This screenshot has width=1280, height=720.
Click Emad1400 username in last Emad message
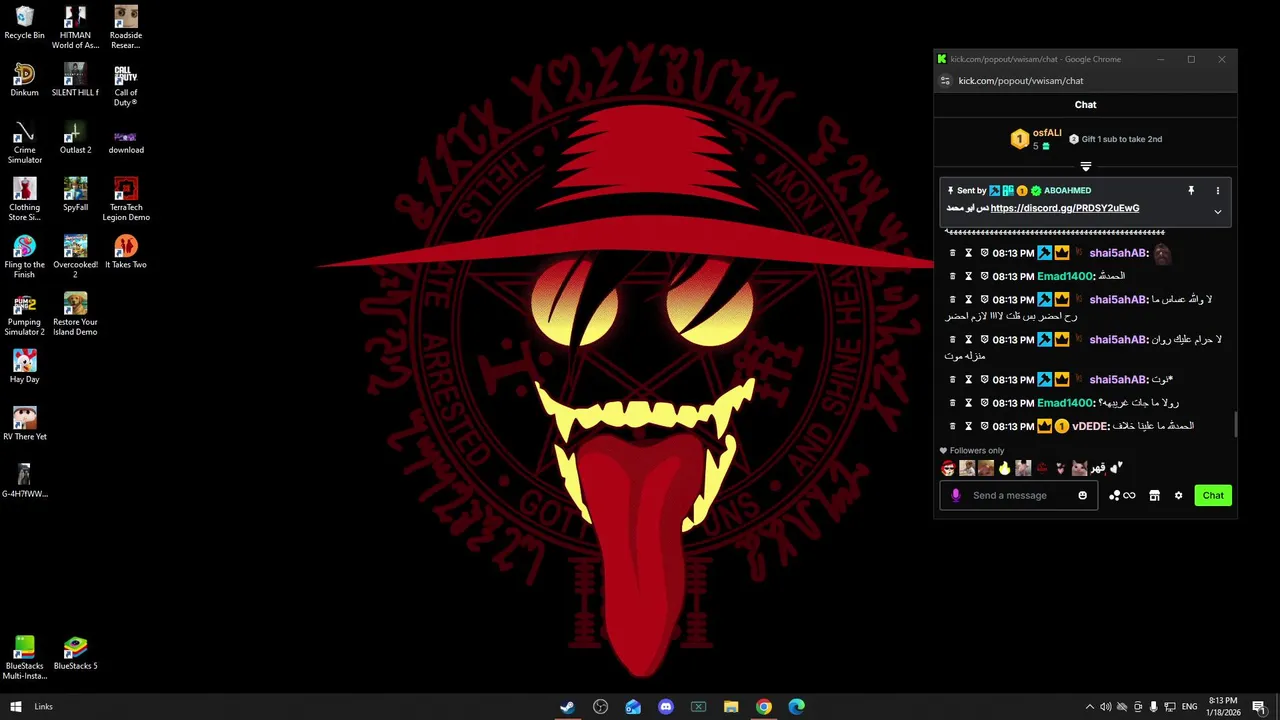(x=1066, y=403)
